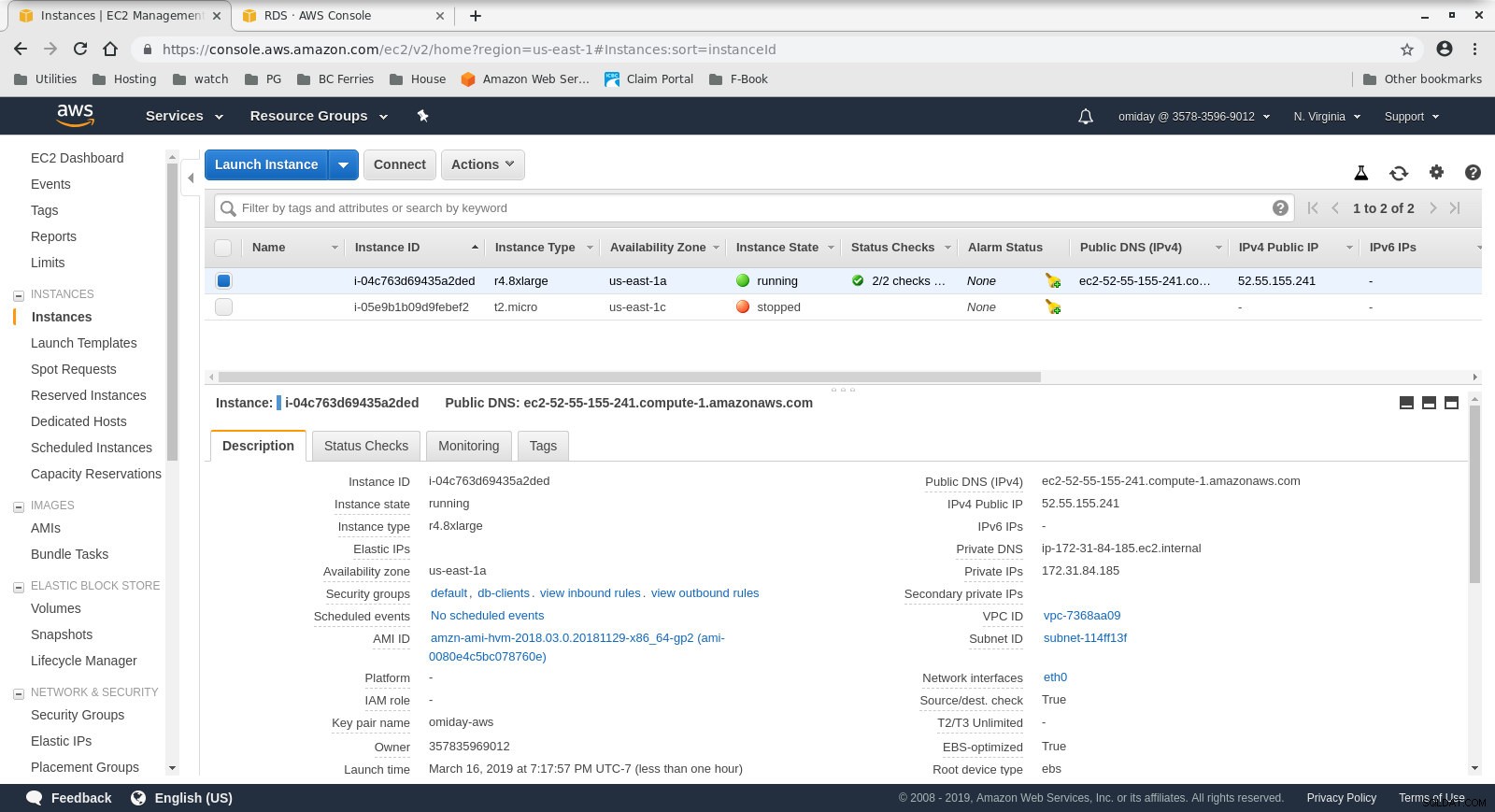Check the i-05e9b1b09d9febef2 instance checkbox
1495x812 pixels.
(223, 306)
